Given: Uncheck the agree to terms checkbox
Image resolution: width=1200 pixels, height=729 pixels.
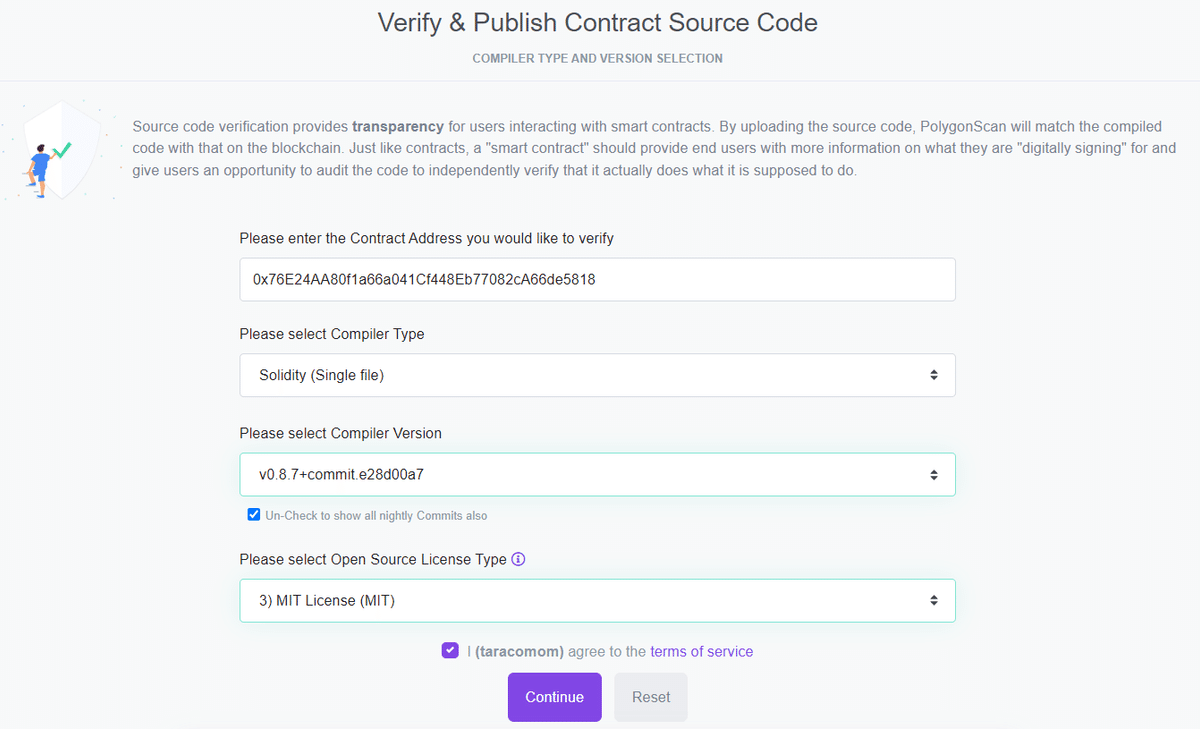Looking at the screenshot, I should [x=450, y=651].
